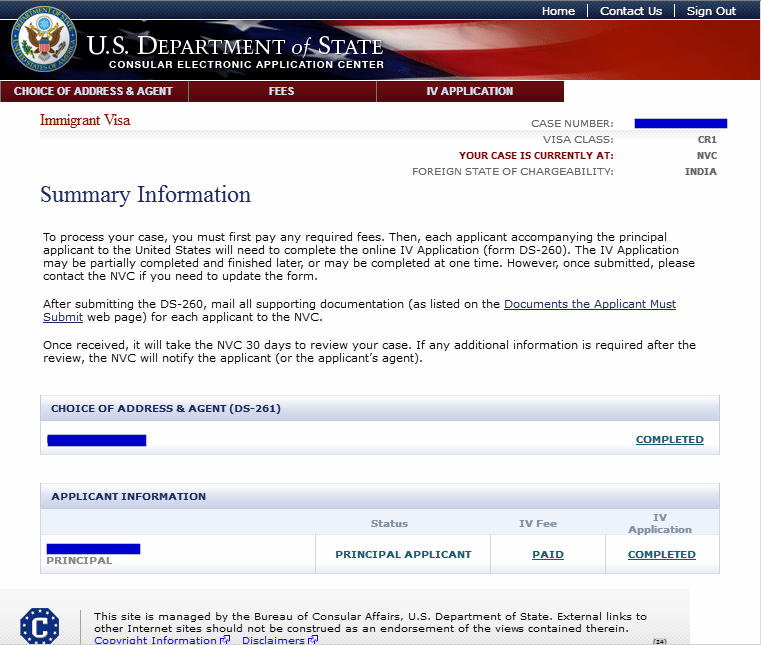The image size is (761, 645).
Task: Open Choice of Address & Agent tab
Action: pos(94,91)
